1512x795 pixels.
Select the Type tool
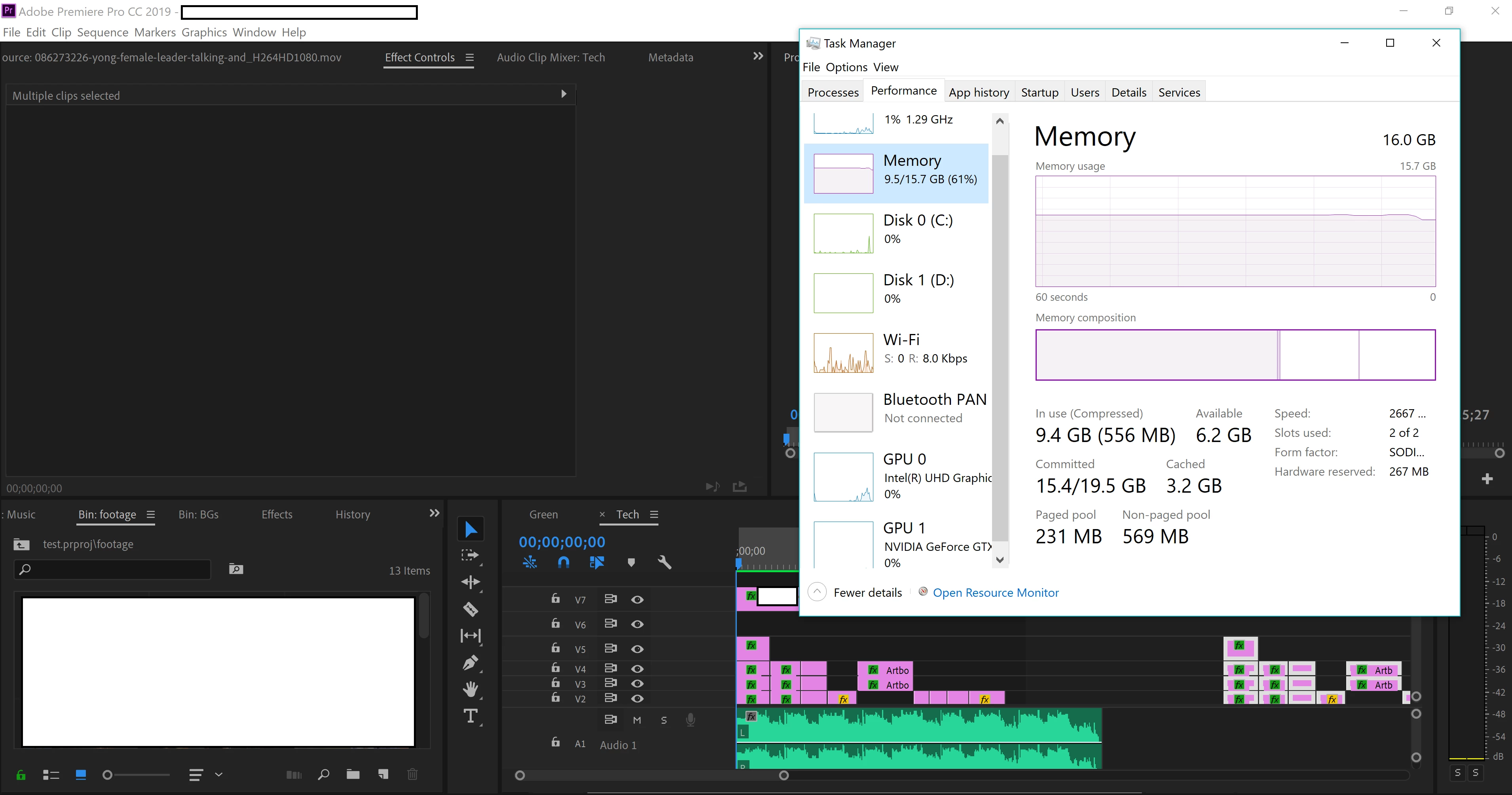coord(470,716)
